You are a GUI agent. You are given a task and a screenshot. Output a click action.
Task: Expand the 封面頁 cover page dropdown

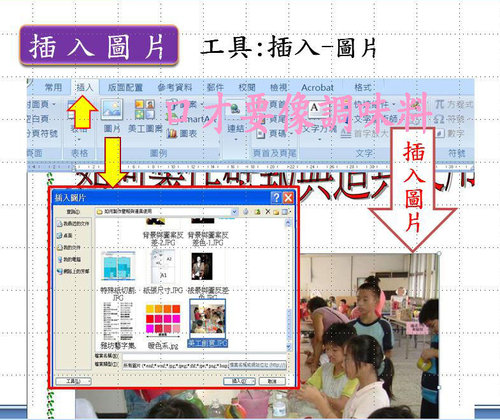tap(53, 104)
